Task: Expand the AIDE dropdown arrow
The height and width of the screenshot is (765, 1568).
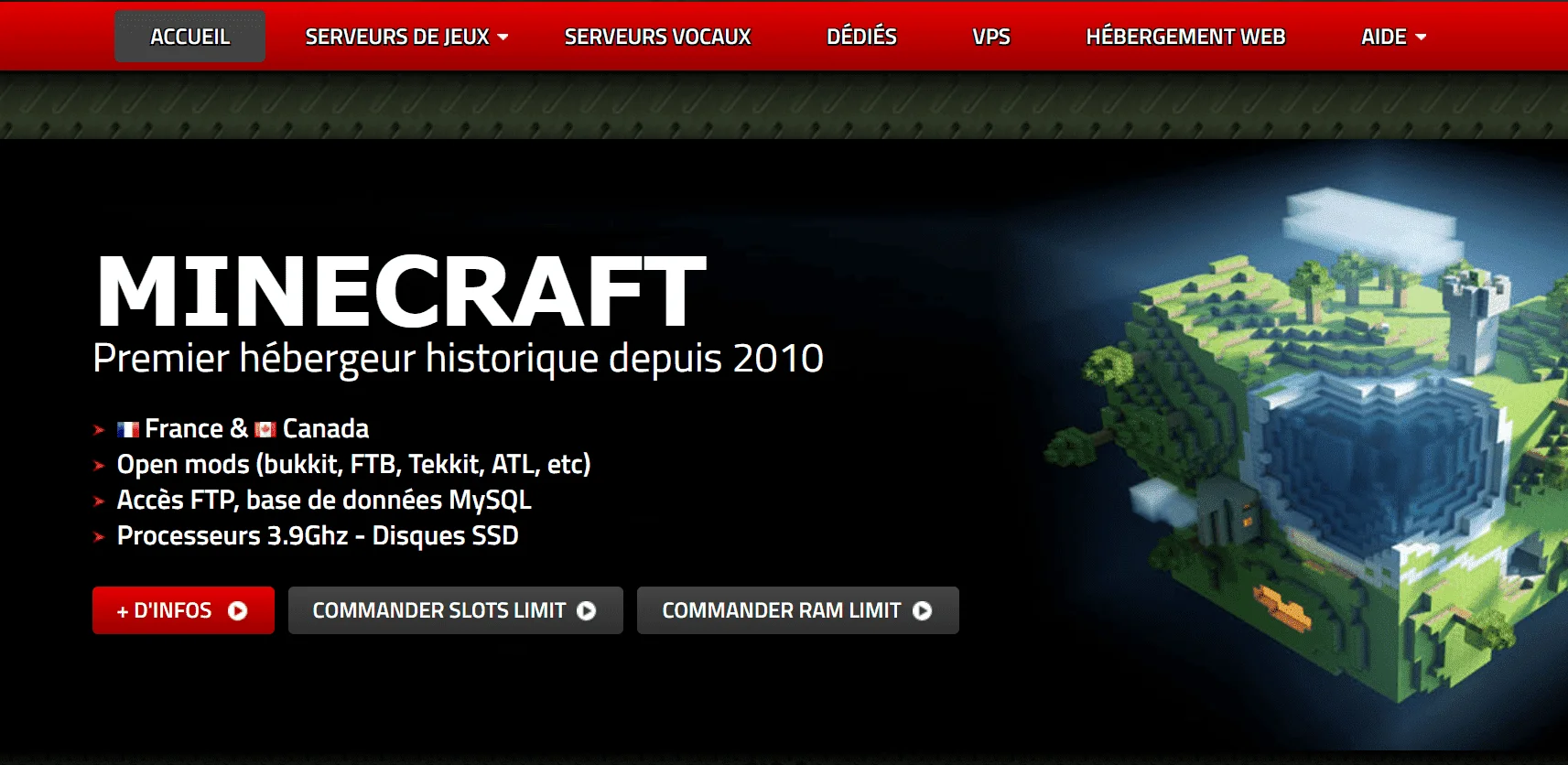Action: pyautogui.click(x=1421, y=38)
